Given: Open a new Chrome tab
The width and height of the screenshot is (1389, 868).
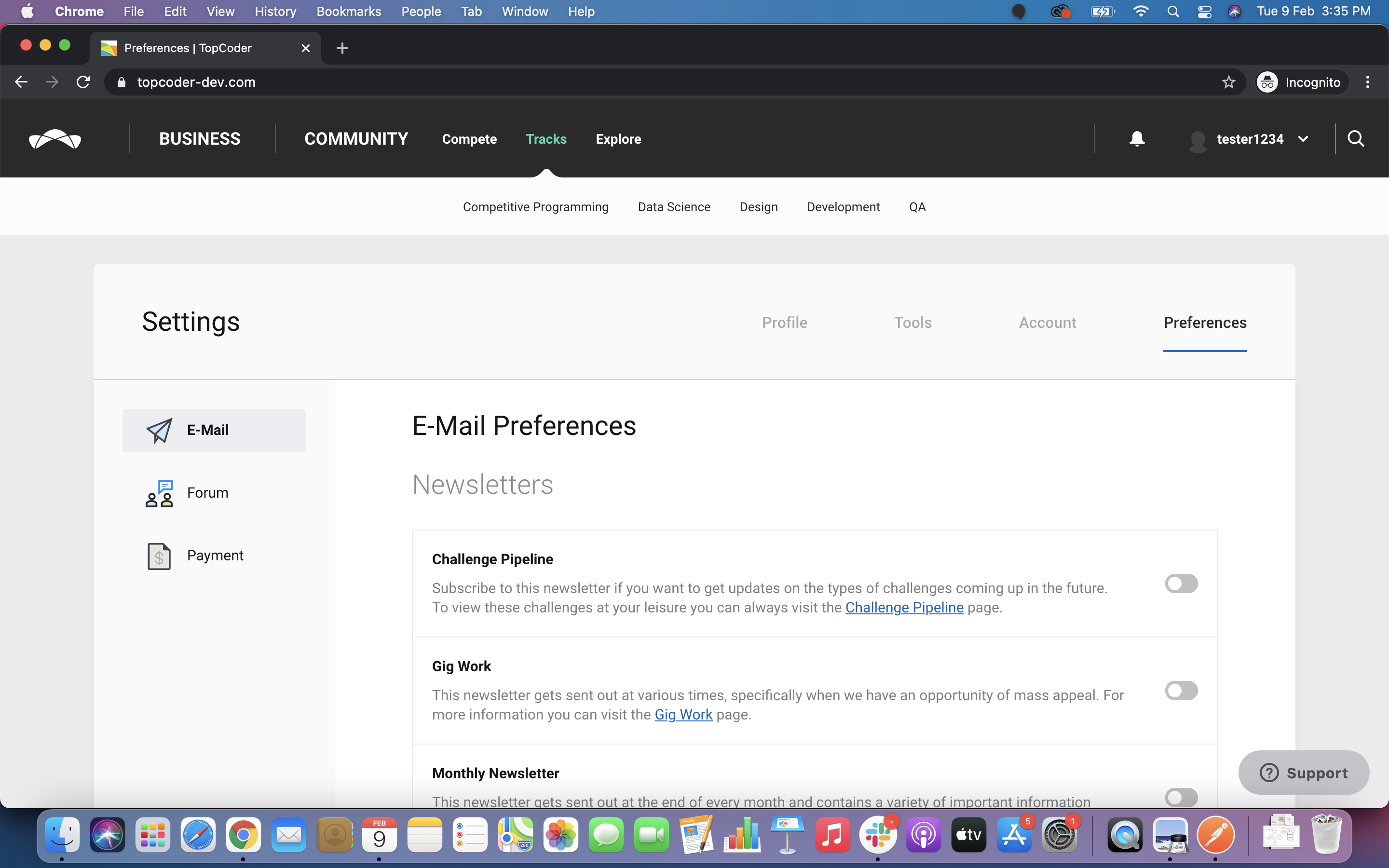Looking at the screenshot, I should point(342,48).
